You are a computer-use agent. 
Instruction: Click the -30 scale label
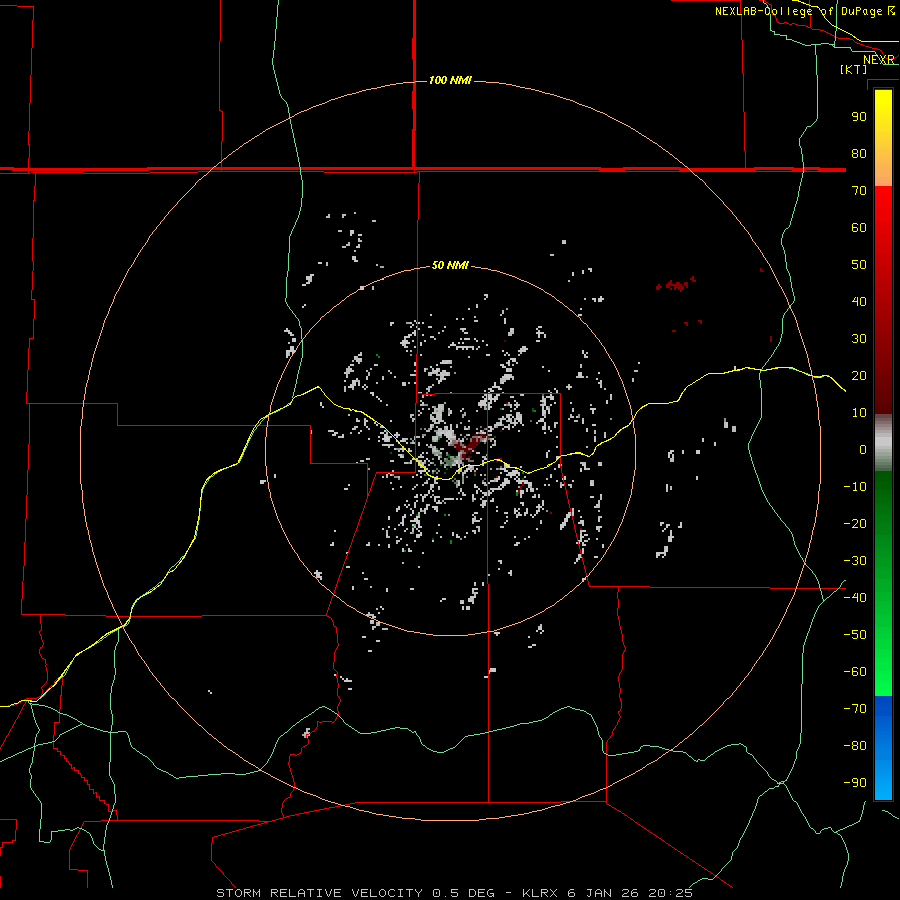coord(855,561)
